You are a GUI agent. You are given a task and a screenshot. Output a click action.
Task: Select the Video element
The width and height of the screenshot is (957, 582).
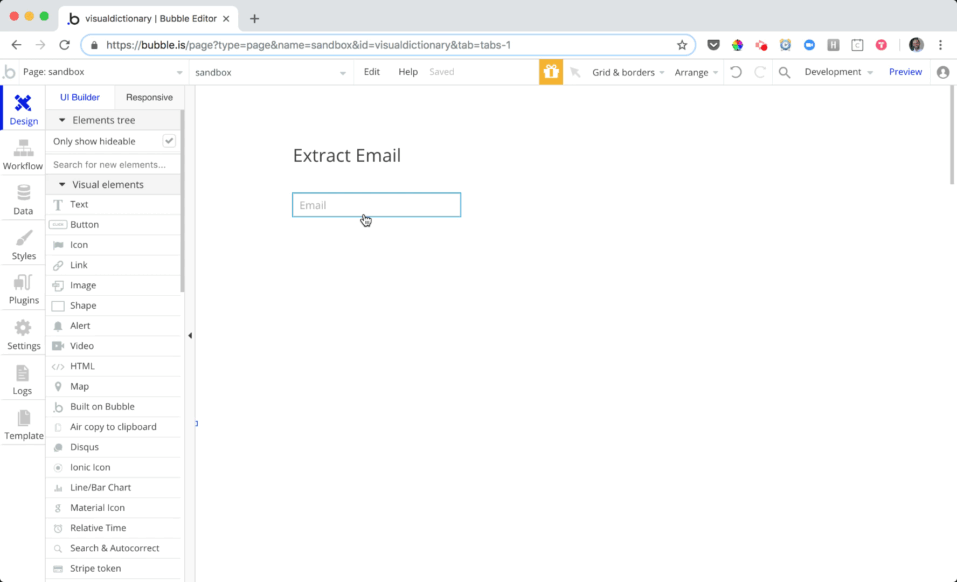coord(114,346)
